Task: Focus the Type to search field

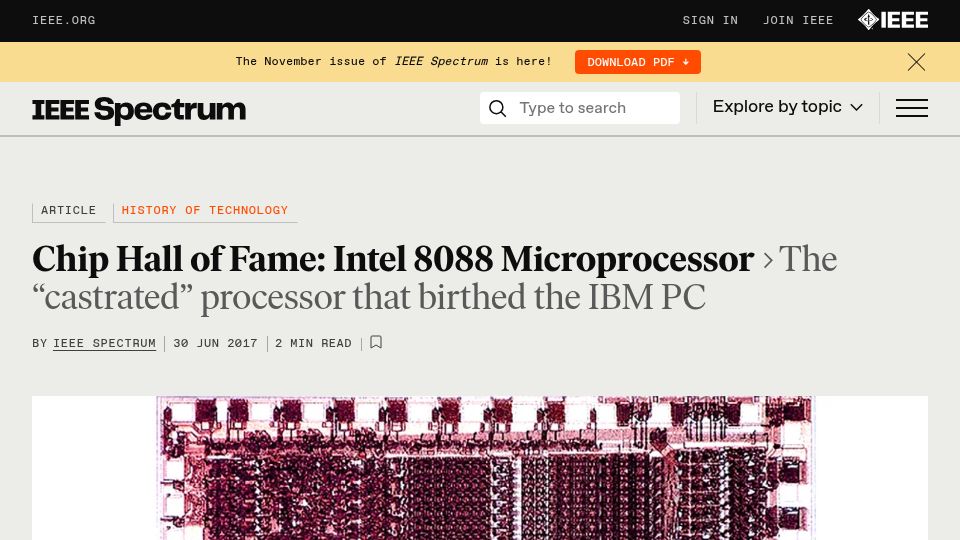Action: (580, 108)
